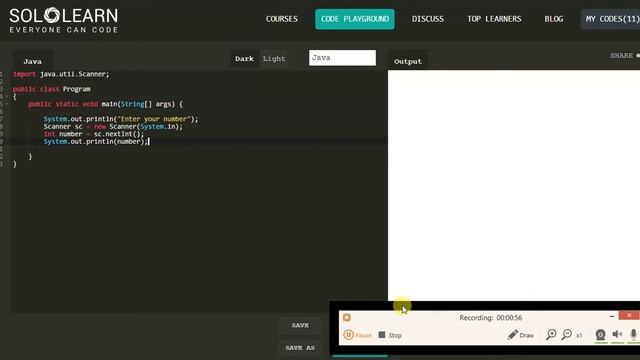Viewport: 640px width, 360px height.
Task: Click the recorder app icon
Action: 347,318
